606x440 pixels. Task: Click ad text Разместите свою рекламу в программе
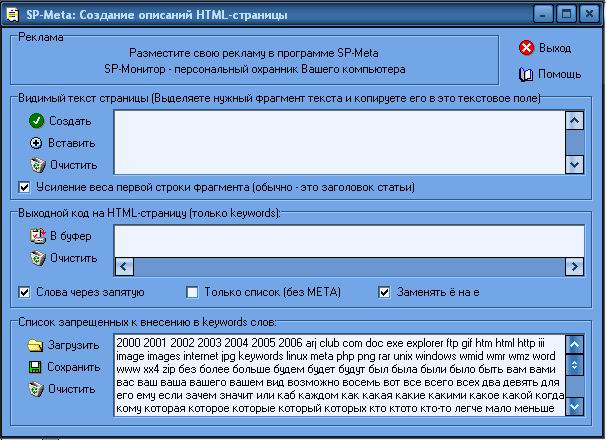click(x=254, y=53)
